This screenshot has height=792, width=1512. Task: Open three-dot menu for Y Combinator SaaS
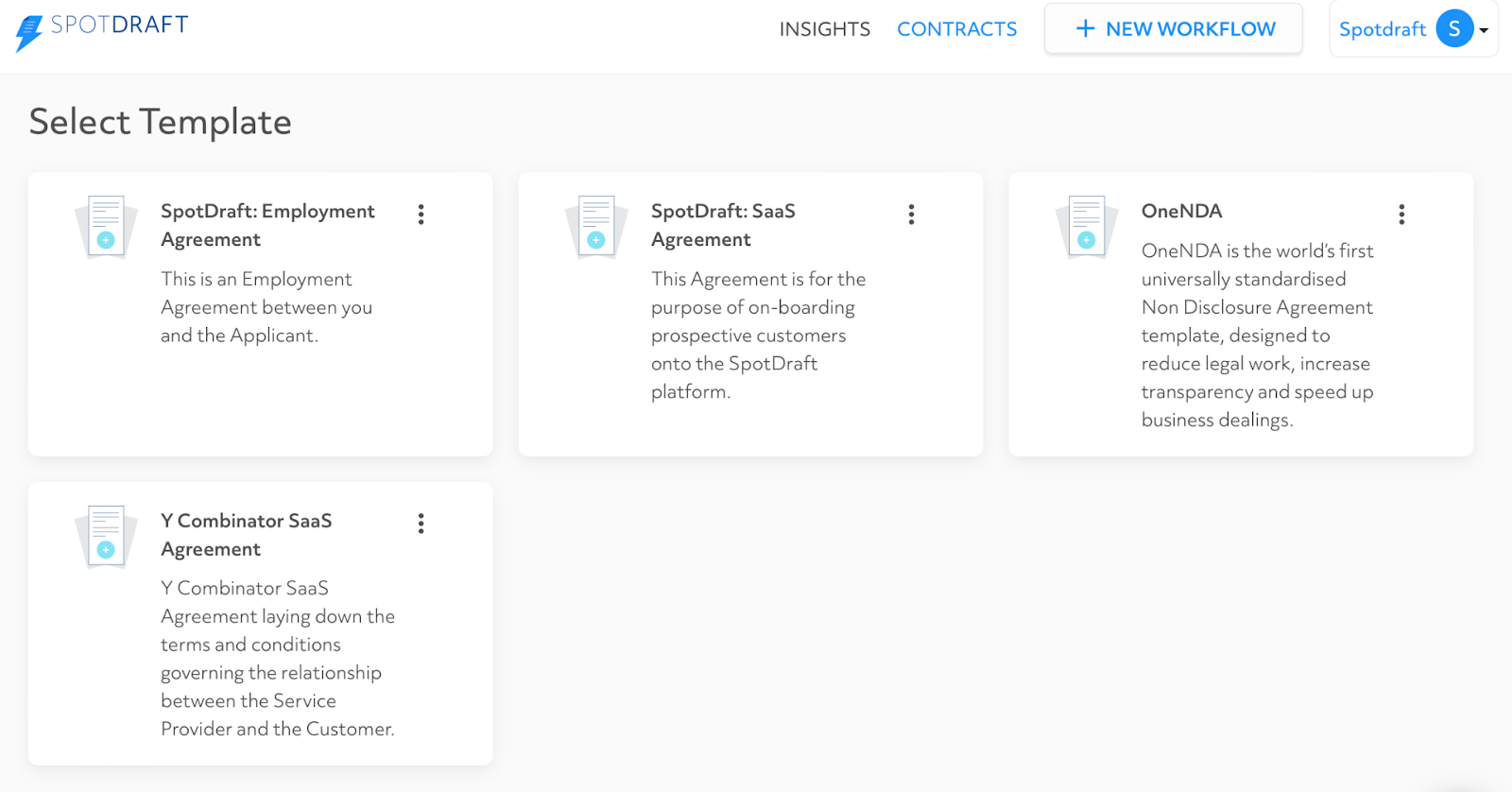pos(421,524)
